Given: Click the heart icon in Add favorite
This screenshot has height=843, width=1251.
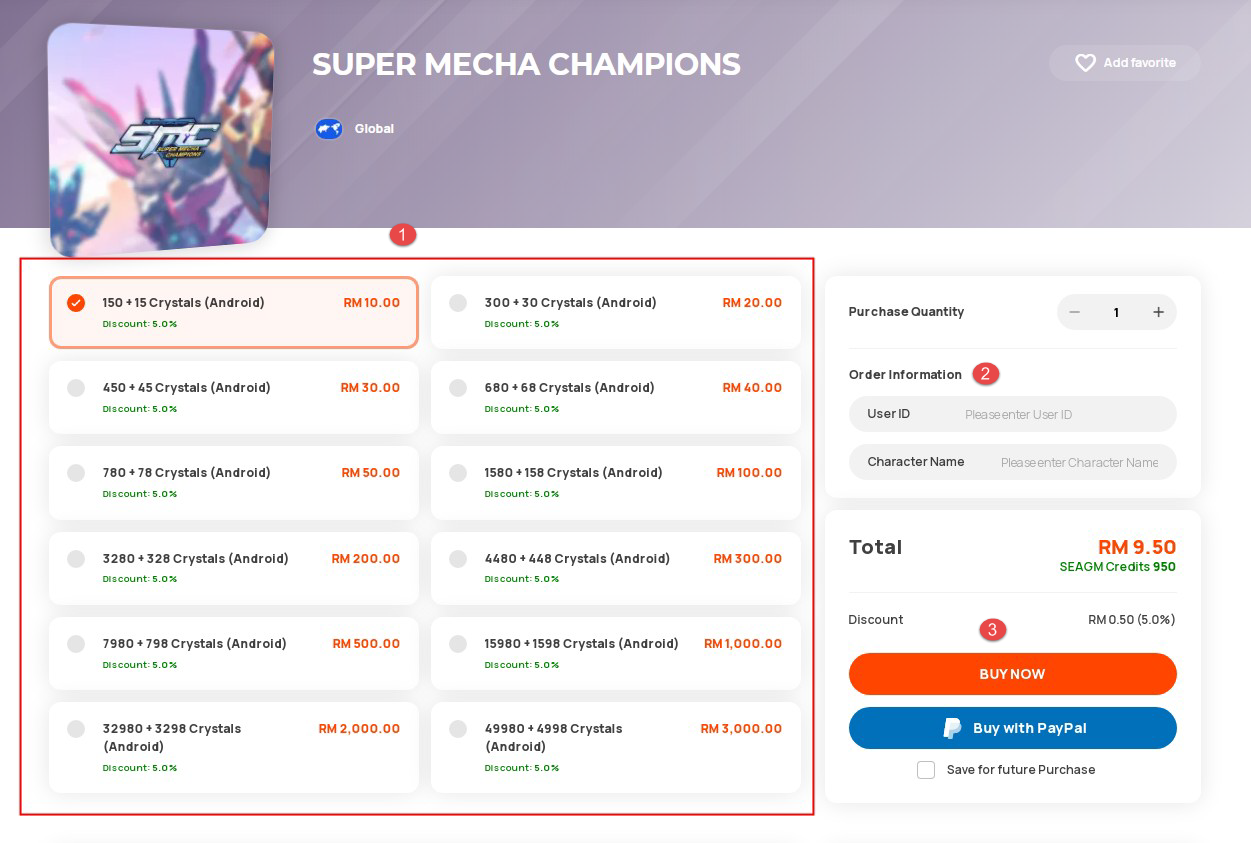Looking at the screenshot, I should point(1085,63).
